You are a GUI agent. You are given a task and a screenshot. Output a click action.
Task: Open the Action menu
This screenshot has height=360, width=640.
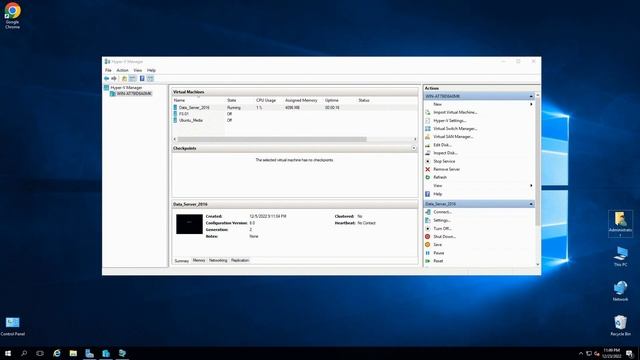tap(122, 70)
